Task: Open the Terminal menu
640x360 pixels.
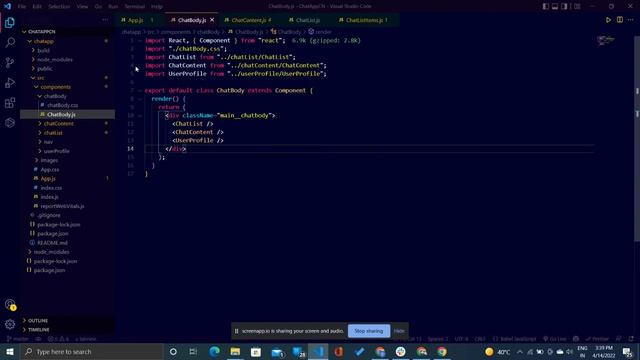Action: click(x=135, y=7)
